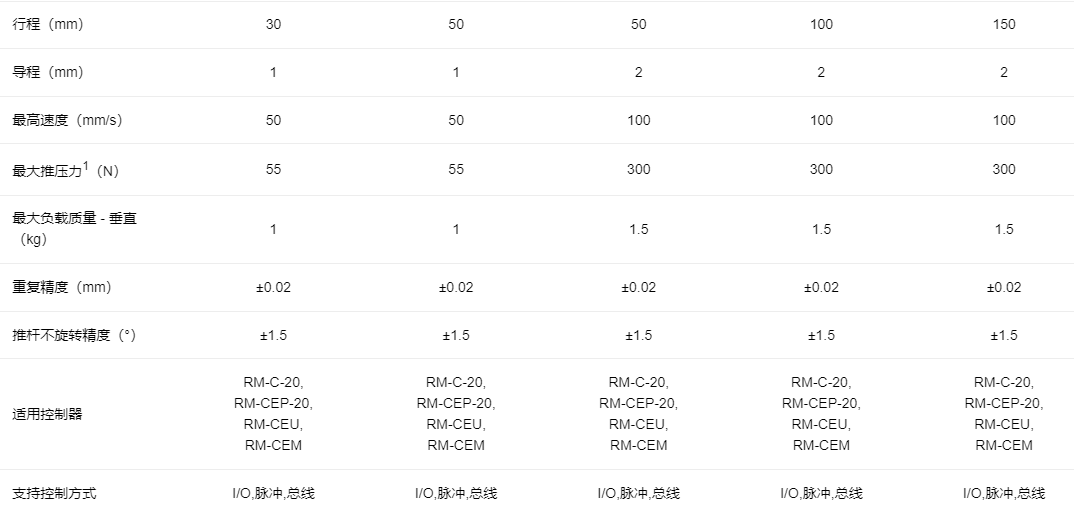Click the 推杆不旋转精度（°）row label
Image resolution: width=1074 pixels, height=517 pixels.
73,335
